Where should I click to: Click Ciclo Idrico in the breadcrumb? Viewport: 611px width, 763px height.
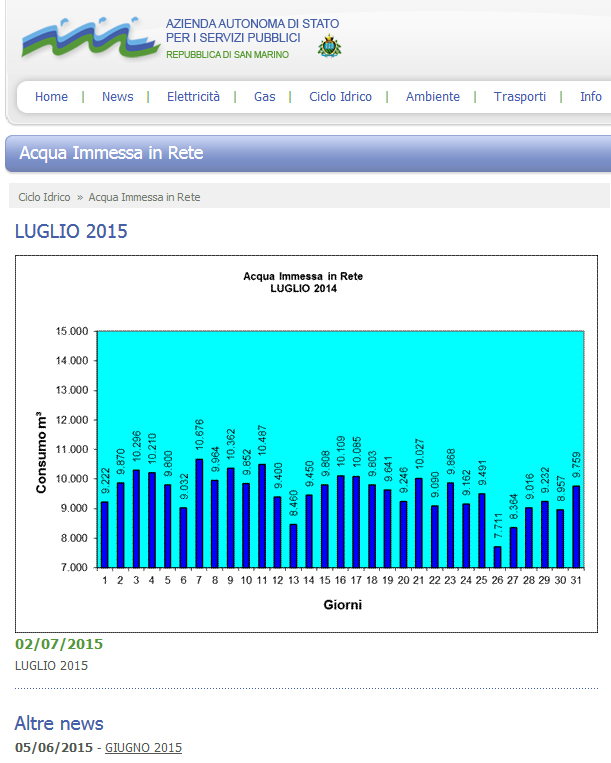[x=44, y=197]
